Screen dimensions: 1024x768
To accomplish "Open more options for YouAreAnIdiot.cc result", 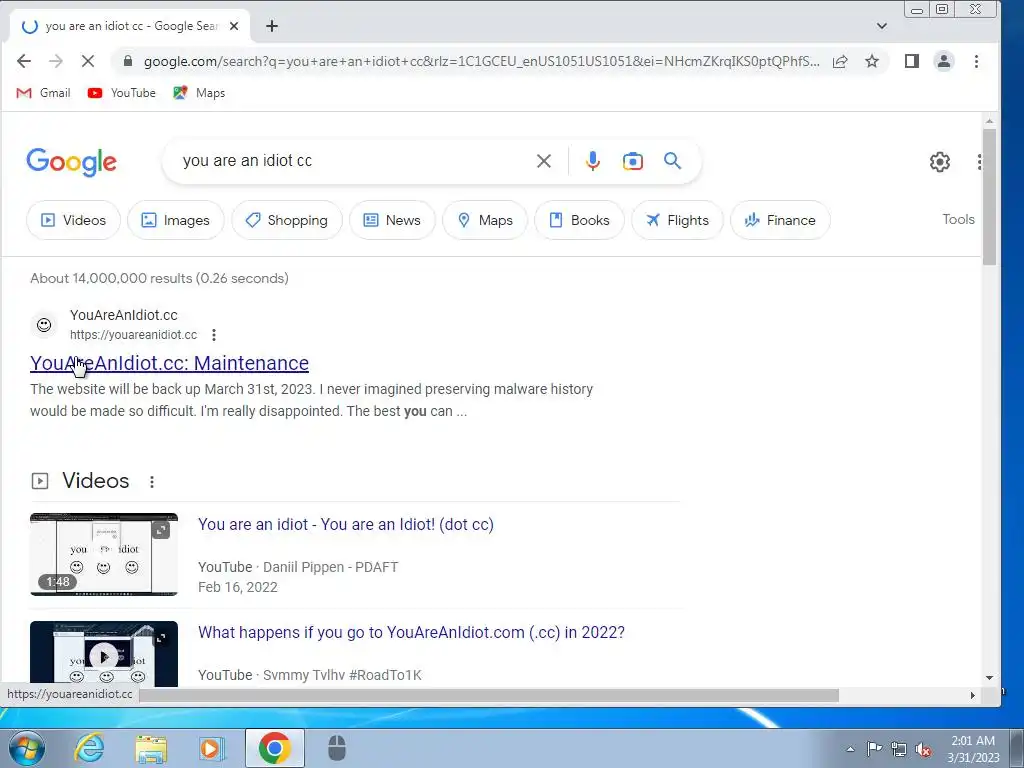I will pyautogui.click(x=214, y=335).
